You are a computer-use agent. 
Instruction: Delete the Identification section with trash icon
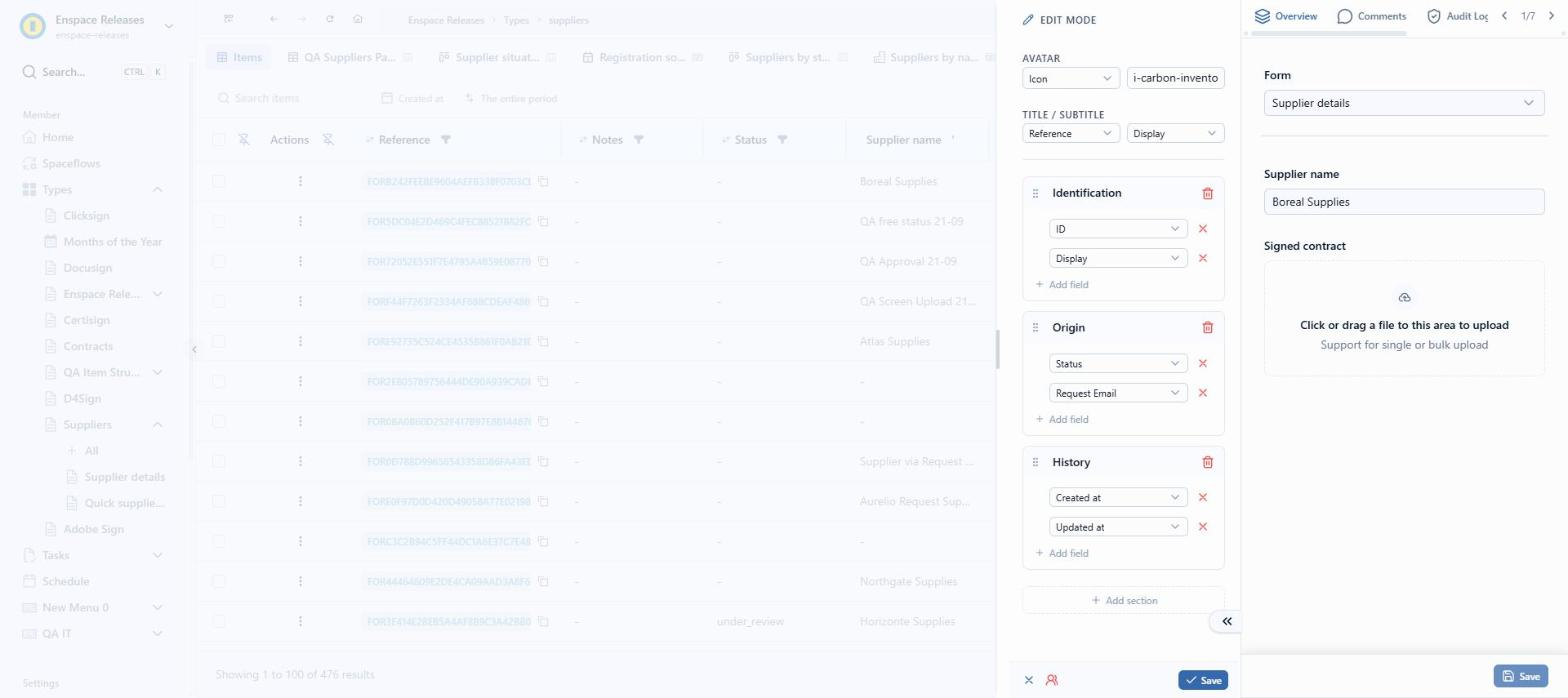pos(1207,193)
